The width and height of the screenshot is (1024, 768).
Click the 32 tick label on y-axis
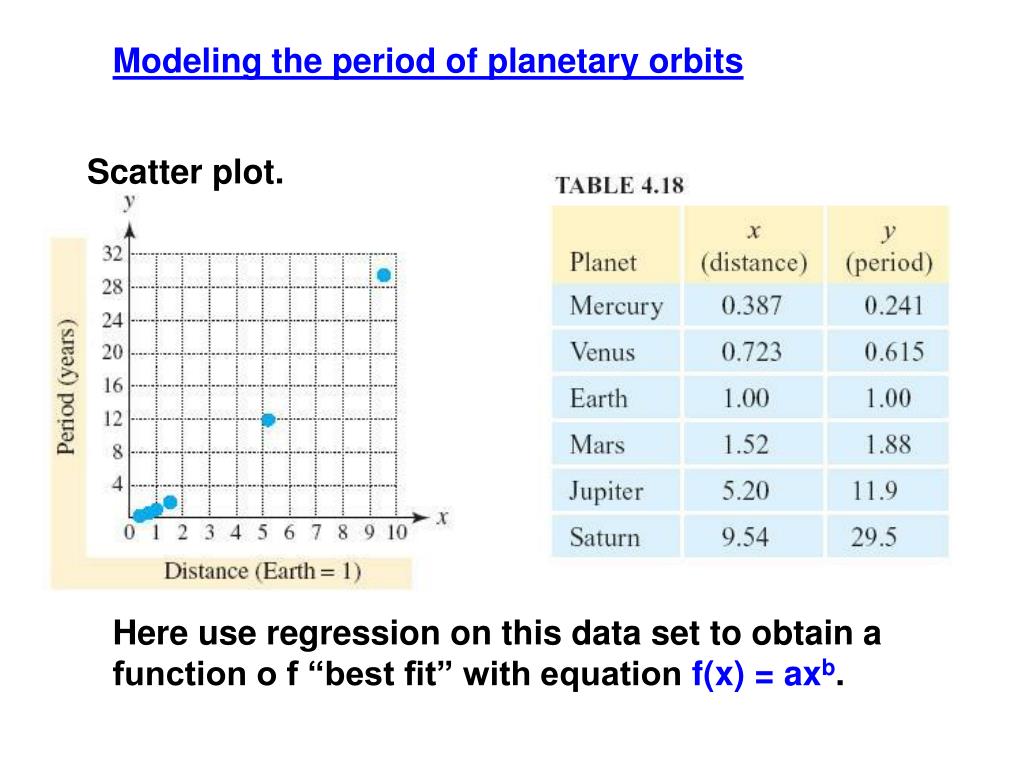point(112,253)
